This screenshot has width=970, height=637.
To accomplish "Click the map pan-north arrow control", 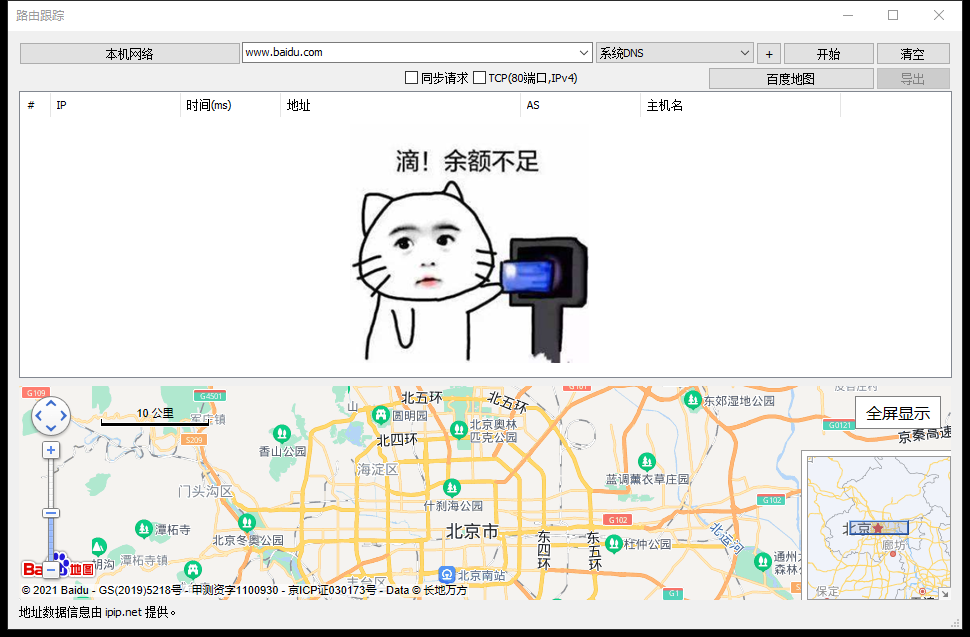I will (x=50, y=404).
